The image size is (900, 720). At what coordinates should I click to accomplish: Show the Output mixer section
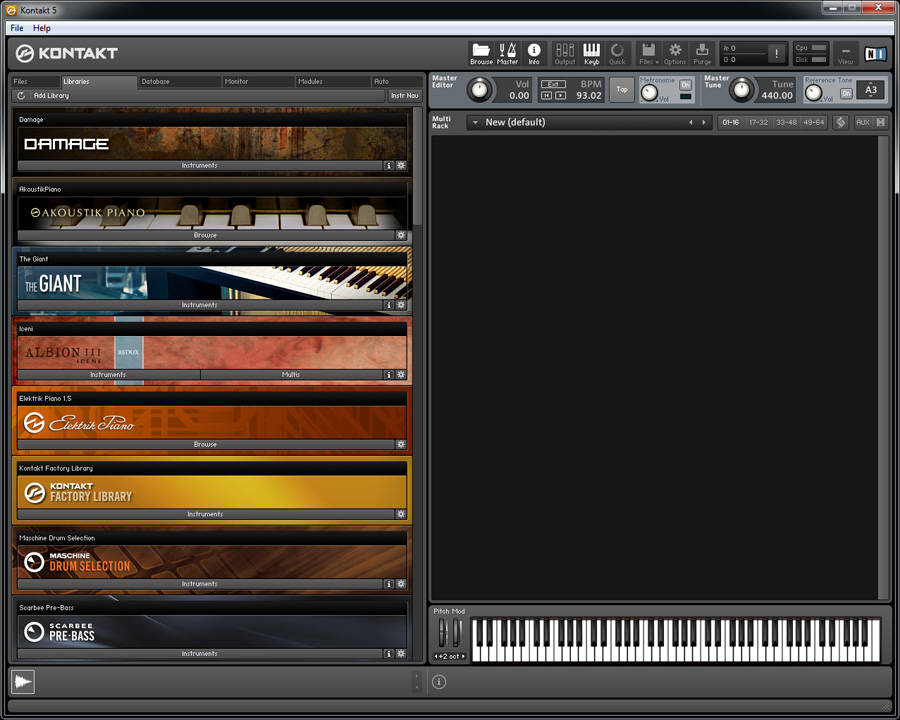[565, 52]
